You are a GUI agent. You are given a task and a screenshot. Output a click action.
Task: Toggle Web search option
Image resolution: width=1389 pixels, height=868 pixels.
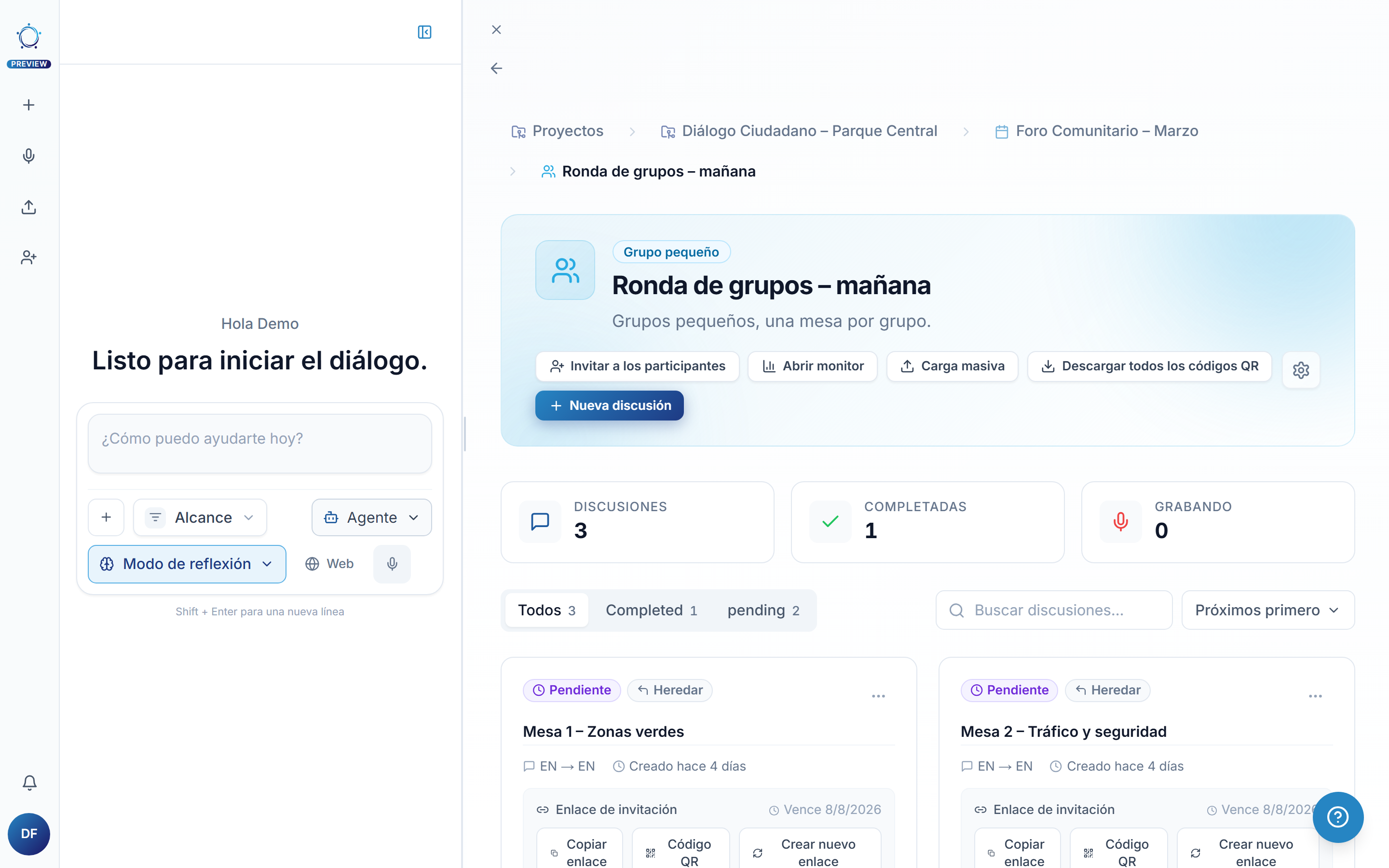click(330, 564)
